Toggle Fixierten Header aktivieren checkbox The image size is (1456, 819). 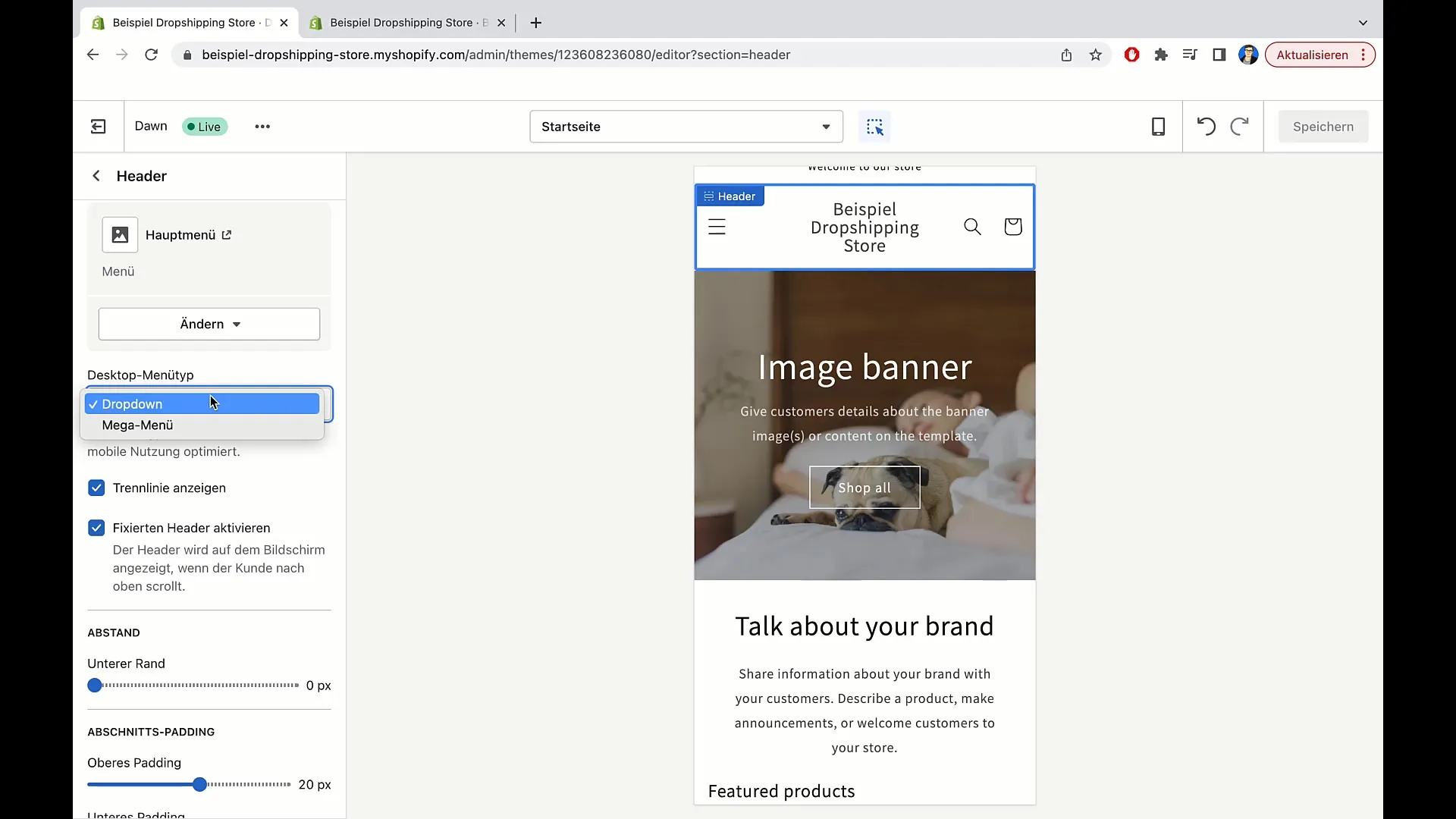[x=96, y=528]
